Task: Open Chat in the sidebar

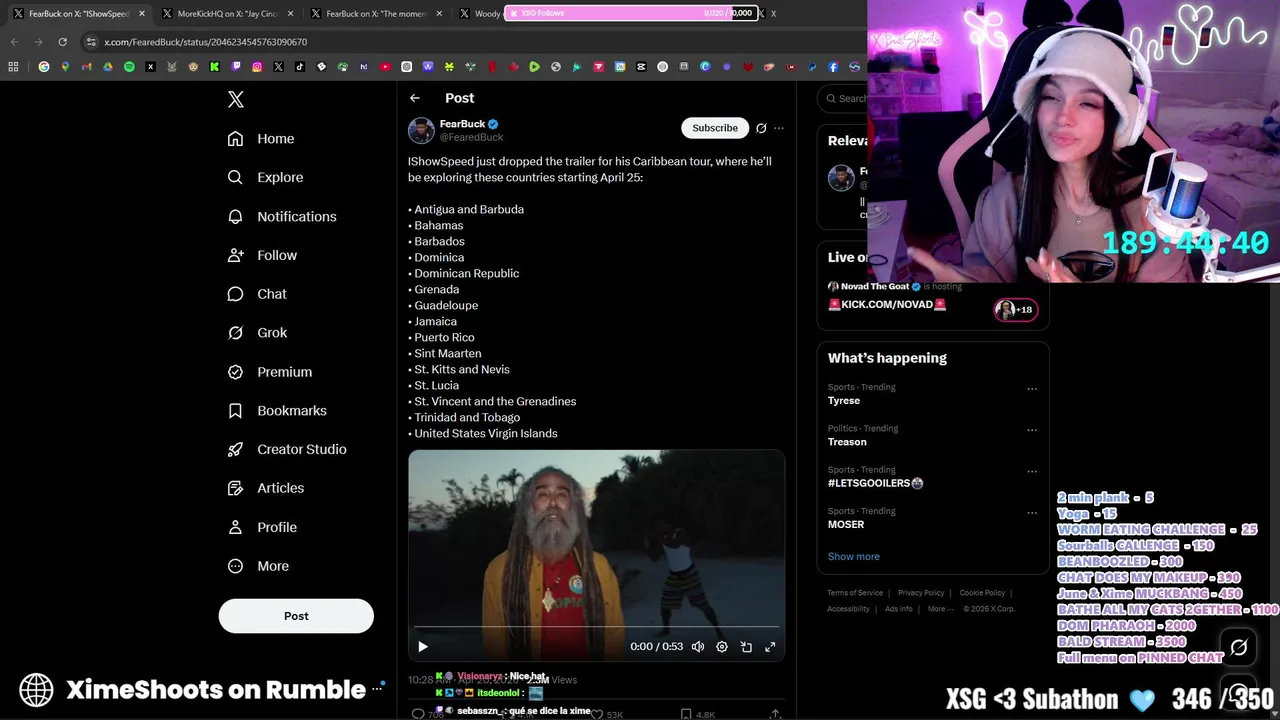Action: click(x=257, y=294)
